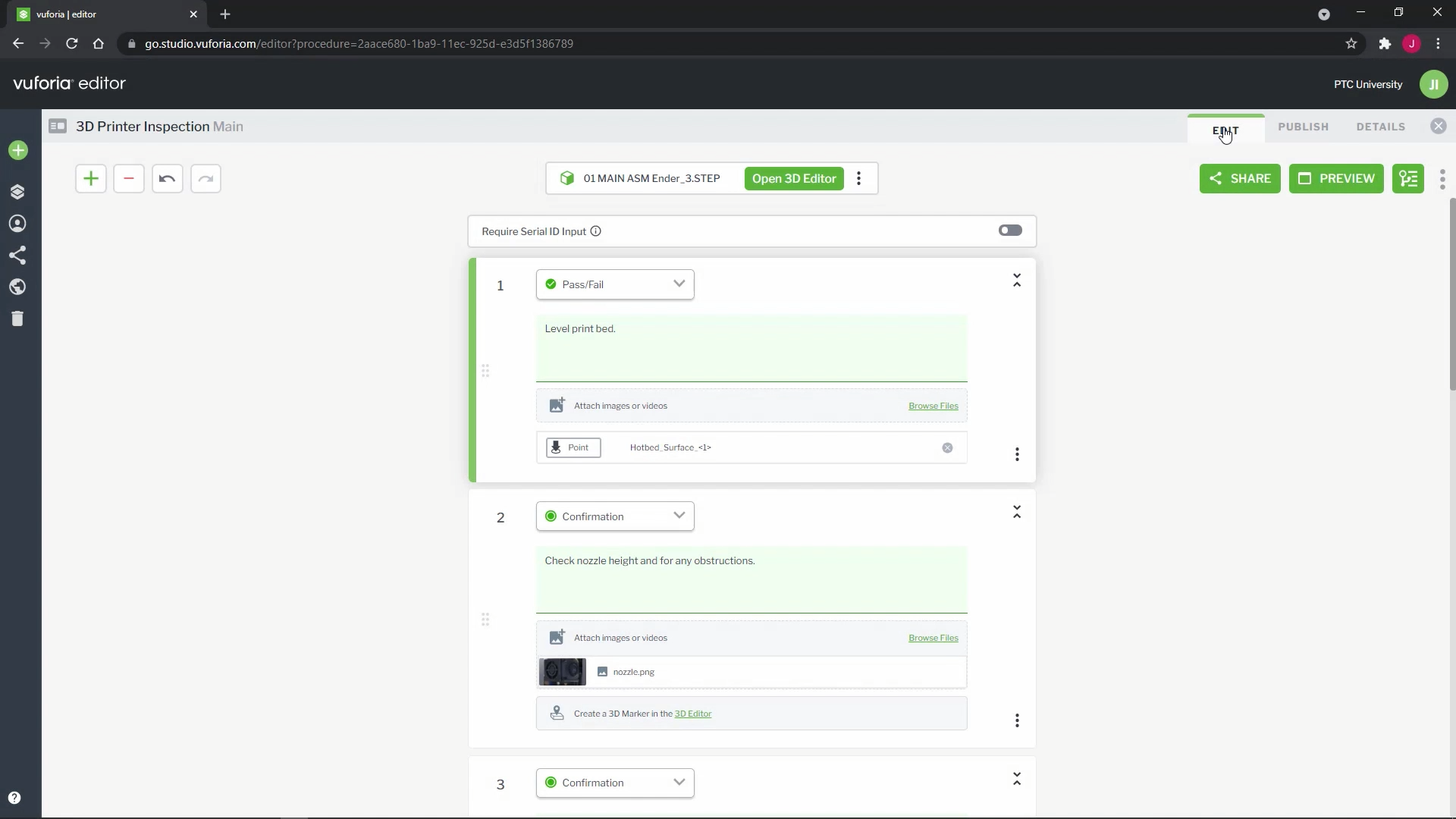Click the share icon in left sidebar
Viewport: 1456px width, 819px height.
[17, 255]
